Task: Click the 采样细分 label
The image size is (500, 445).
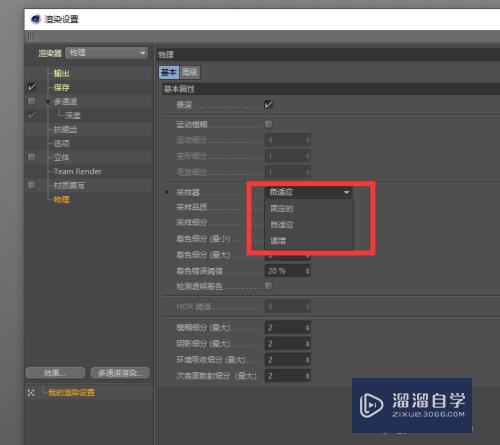Action: [x=192, y=223]
